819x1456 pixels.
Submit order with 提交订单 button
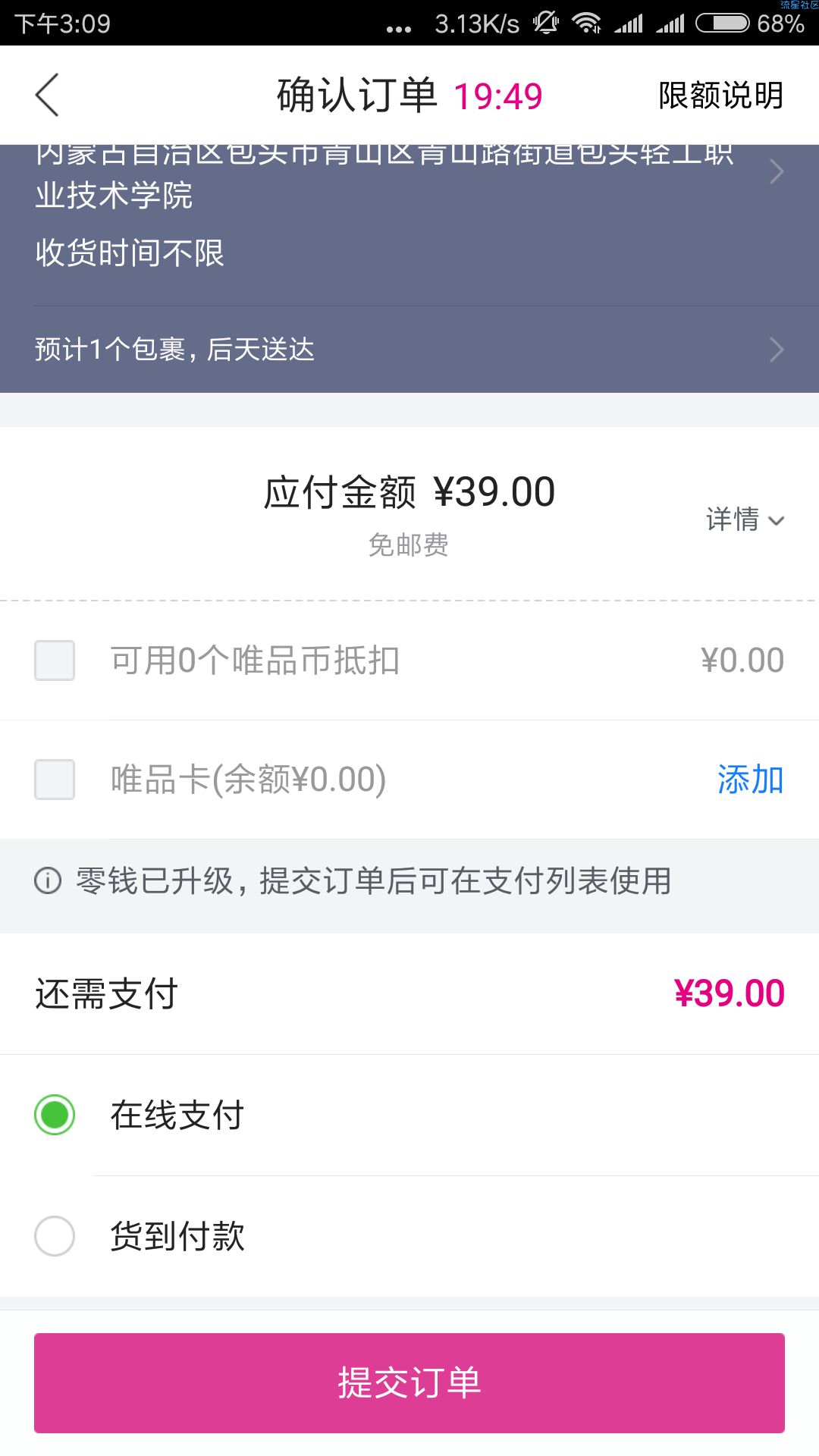(x=409, y=1382)
